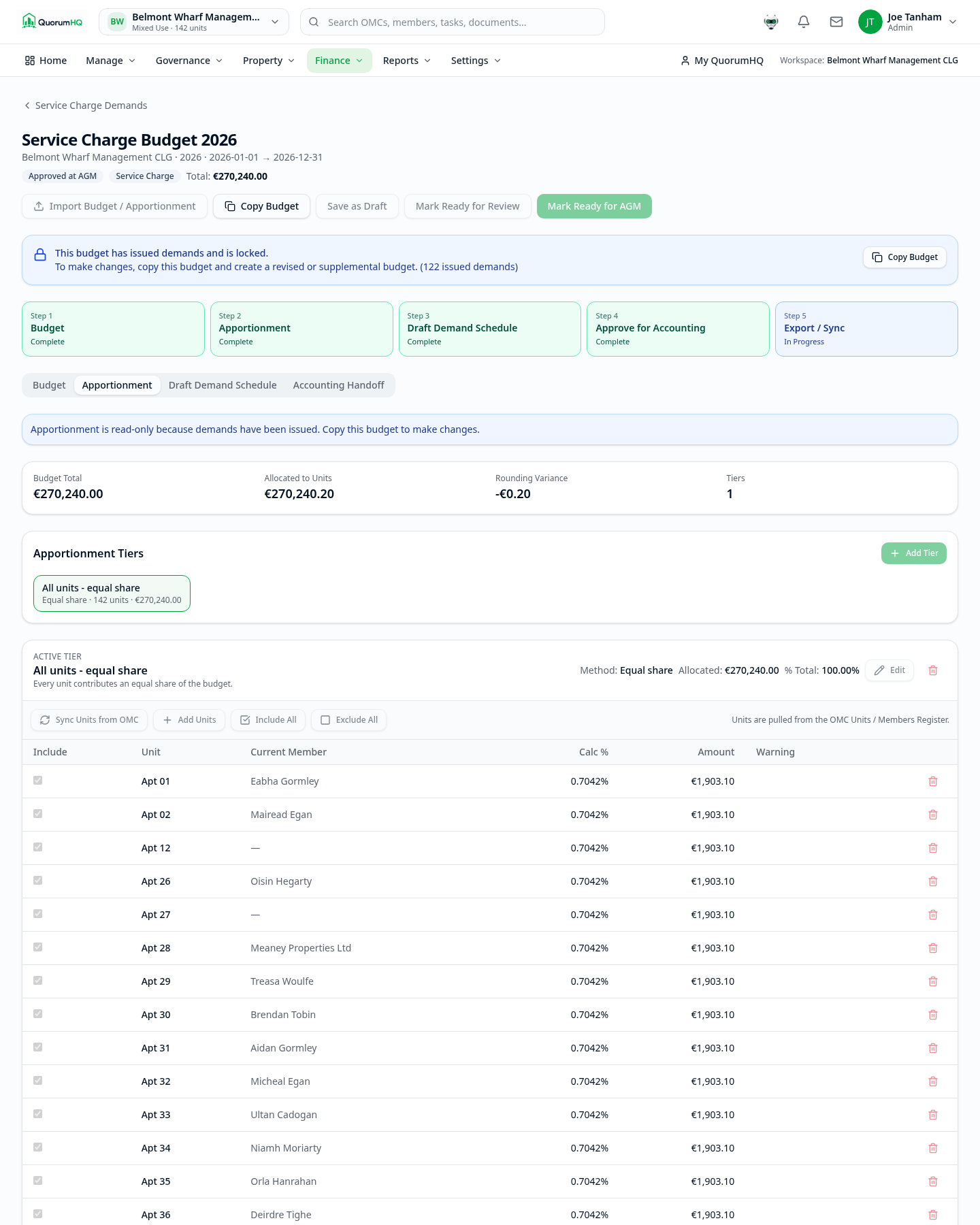Screen dimensions: 980x1225
Task: Open the mail inbox icon
Action: [x=836, y=22]
